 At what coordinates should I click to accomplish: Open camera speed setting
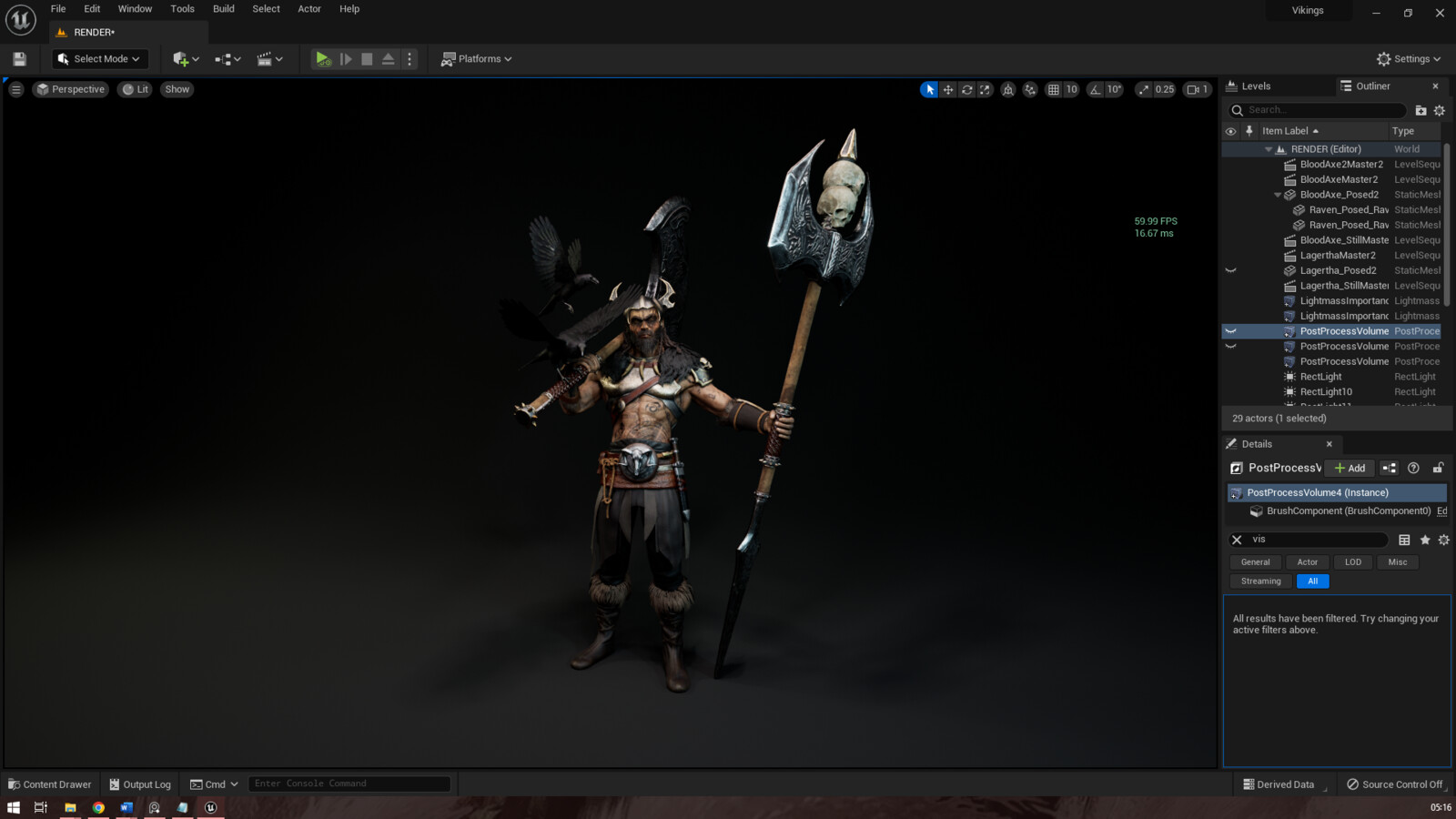[1198, 89]
